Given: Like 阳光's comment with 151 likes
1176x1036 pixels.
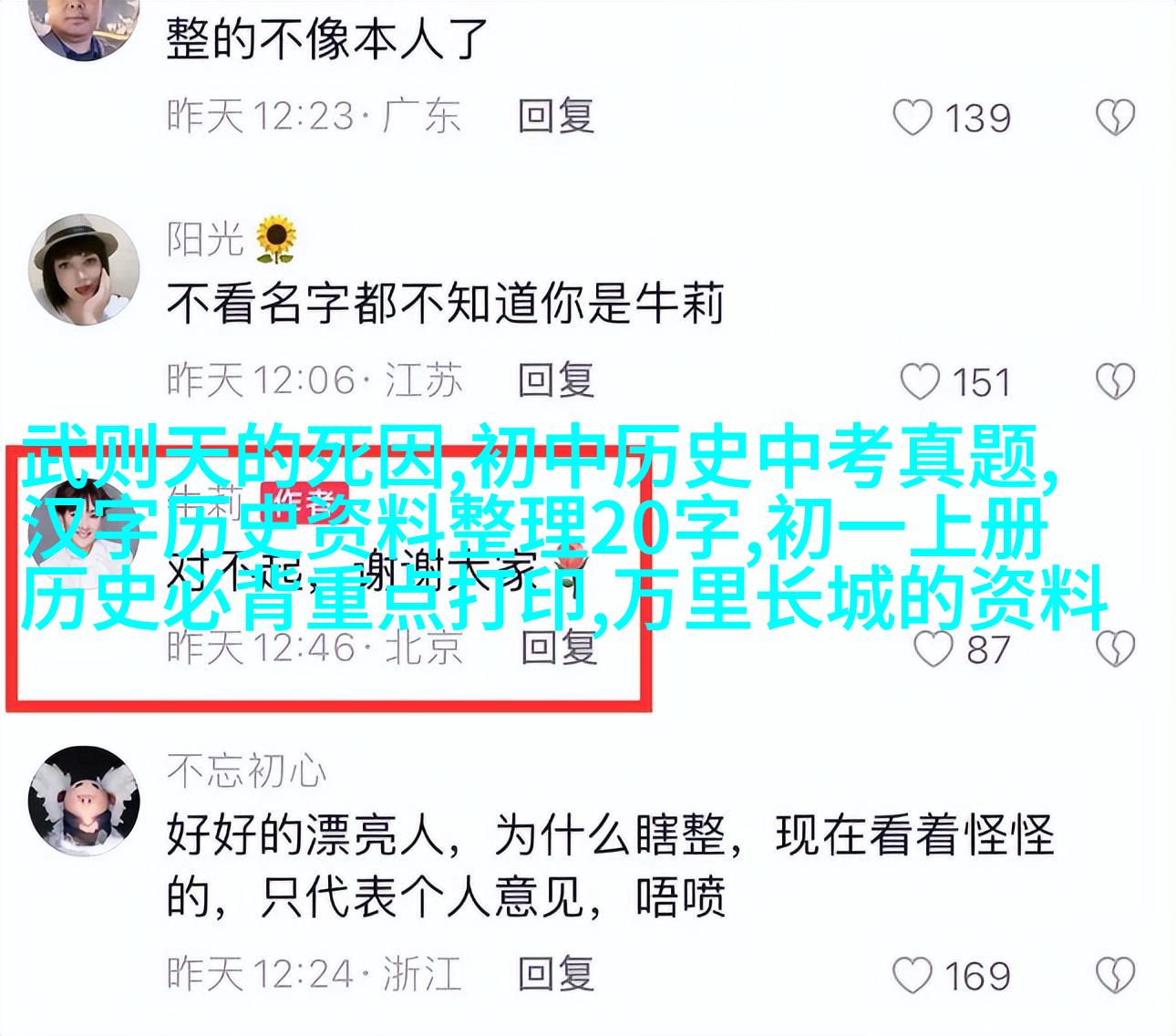Looking at the screenshot, I should pos(919,382).
